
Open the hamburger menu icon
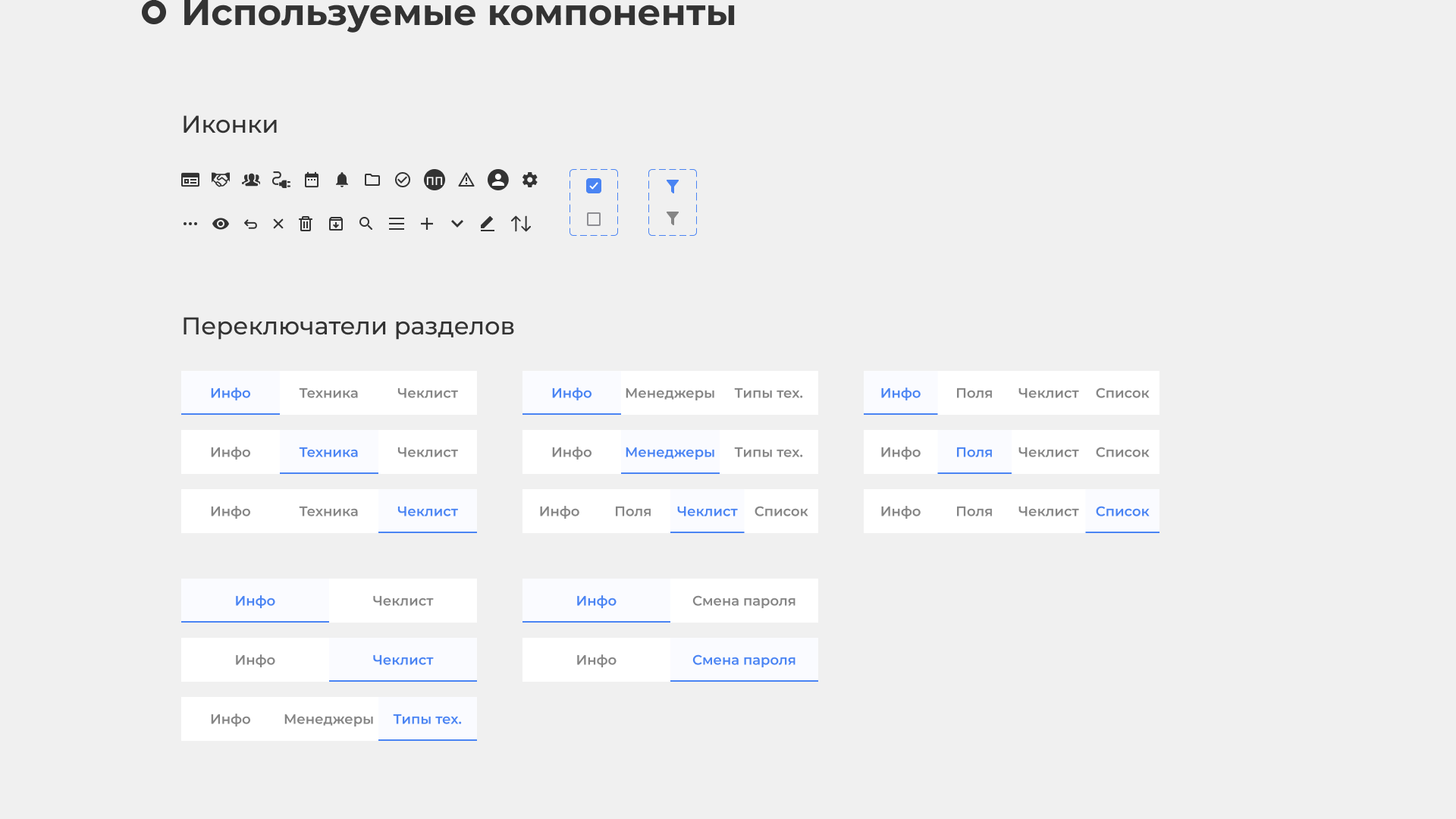coord(397,224)
